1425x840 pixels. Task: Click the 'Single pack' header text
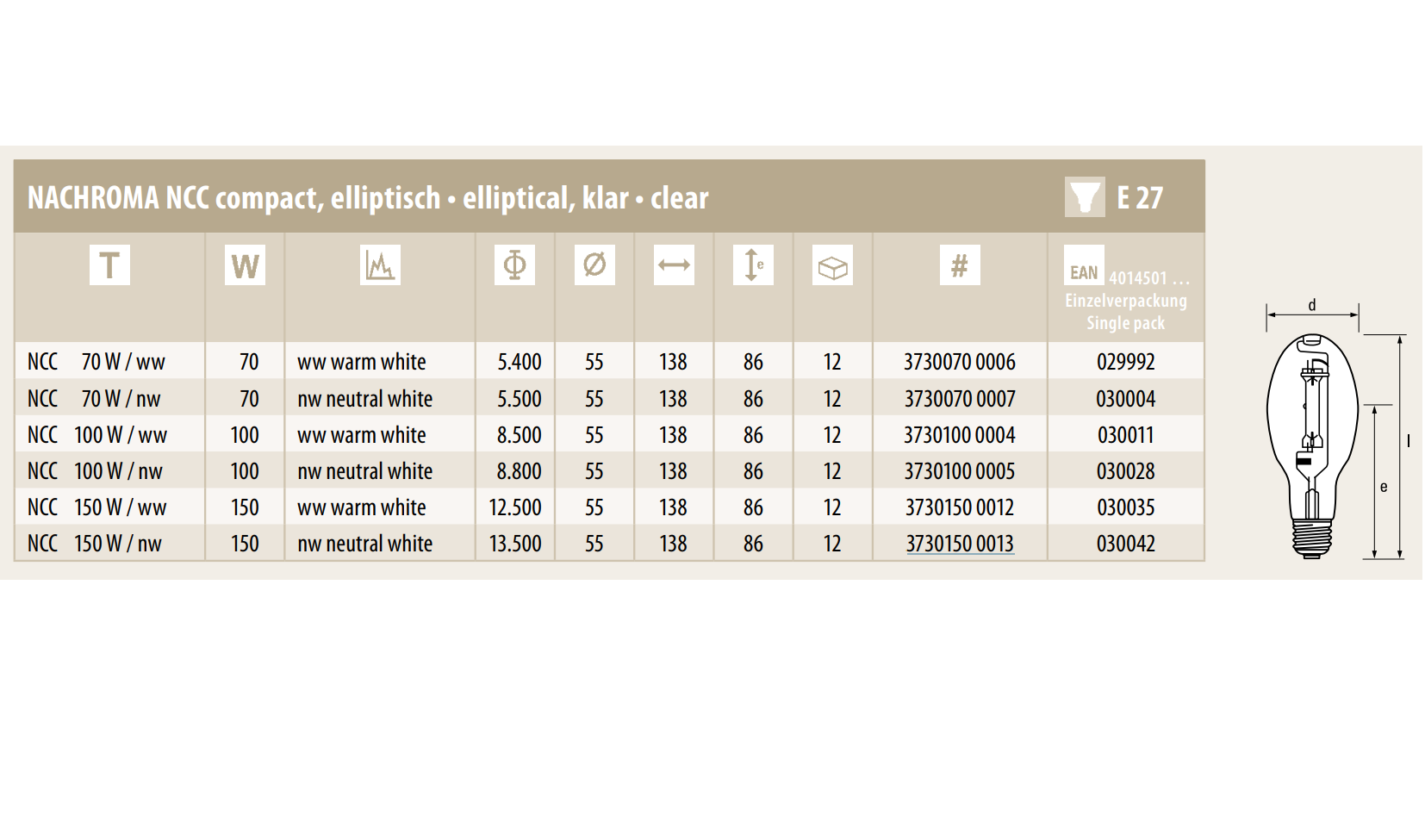point(1126,323)
